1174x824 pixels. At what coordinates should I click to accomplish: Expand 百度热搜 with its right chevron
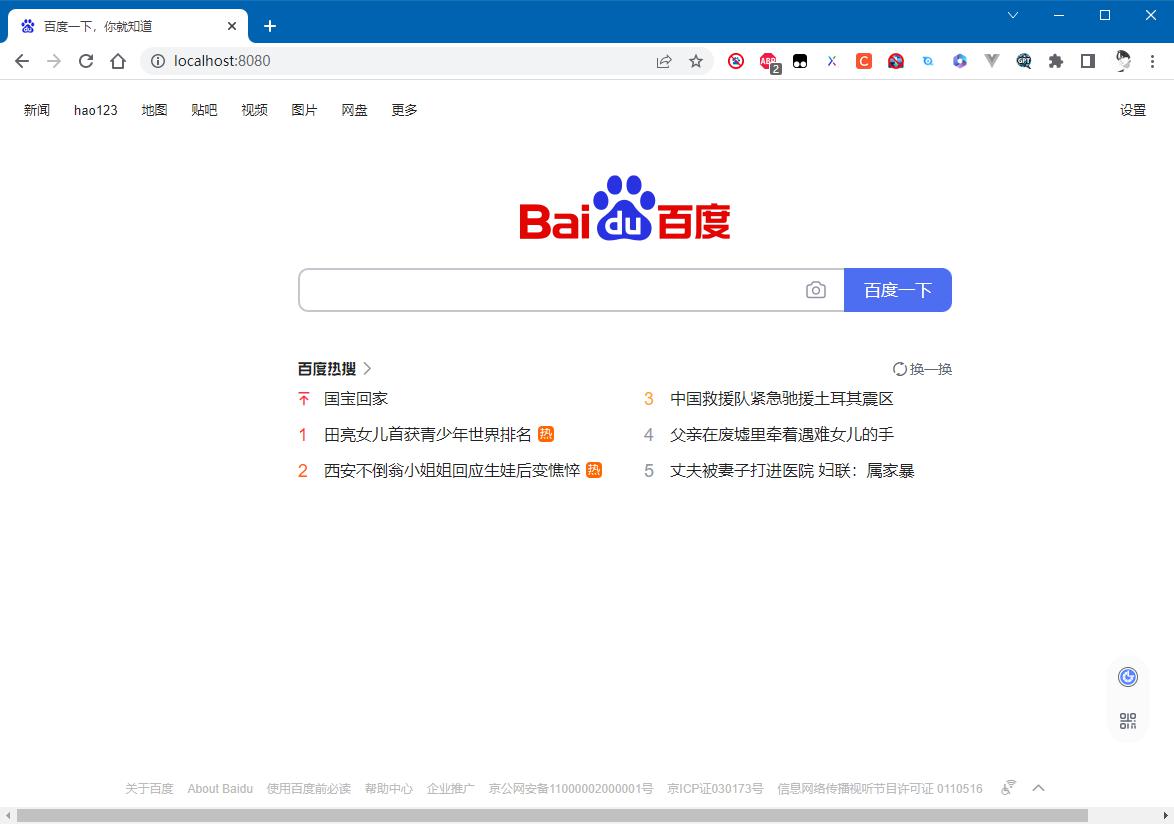tap(367, 368)
